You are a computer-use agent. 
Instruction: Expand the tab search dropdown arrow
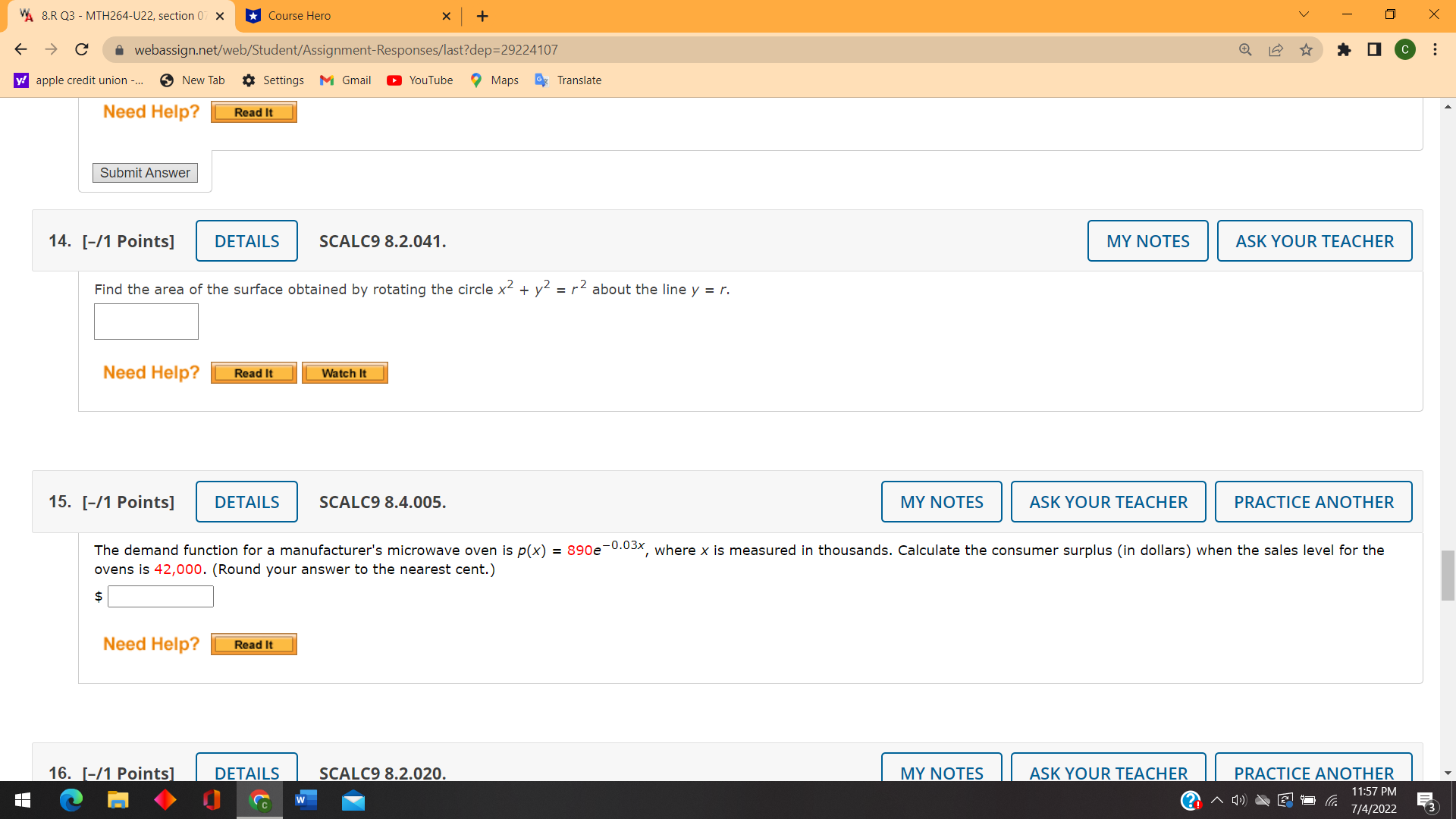click(x=1304, y=15)
